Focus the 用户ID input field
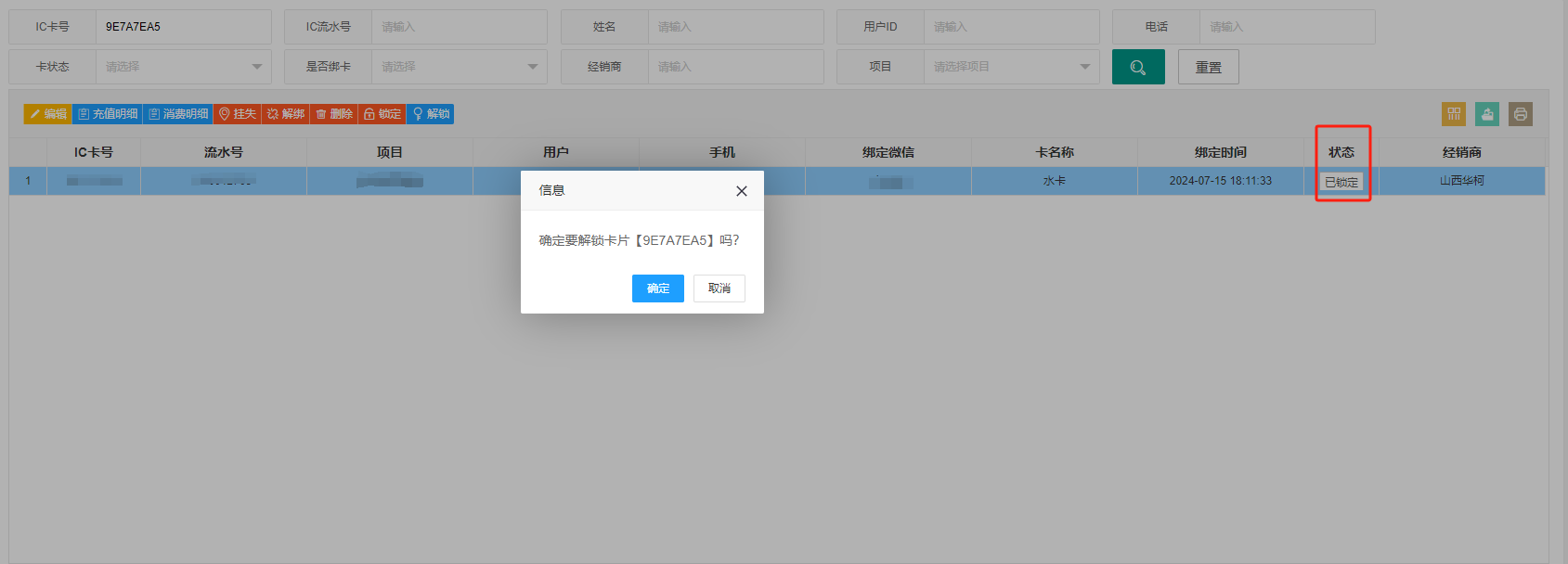 point(1012,27)
